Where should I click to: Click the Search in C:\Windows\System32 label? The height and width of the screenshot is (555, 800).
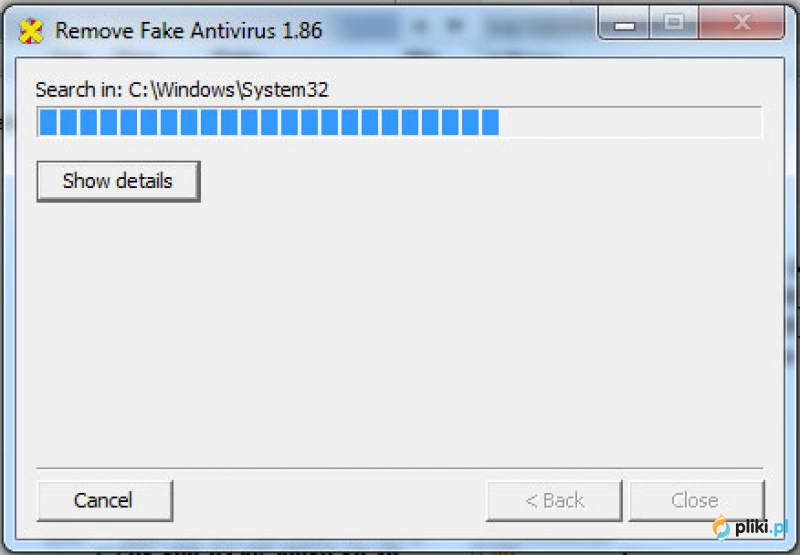pos(182,90)
